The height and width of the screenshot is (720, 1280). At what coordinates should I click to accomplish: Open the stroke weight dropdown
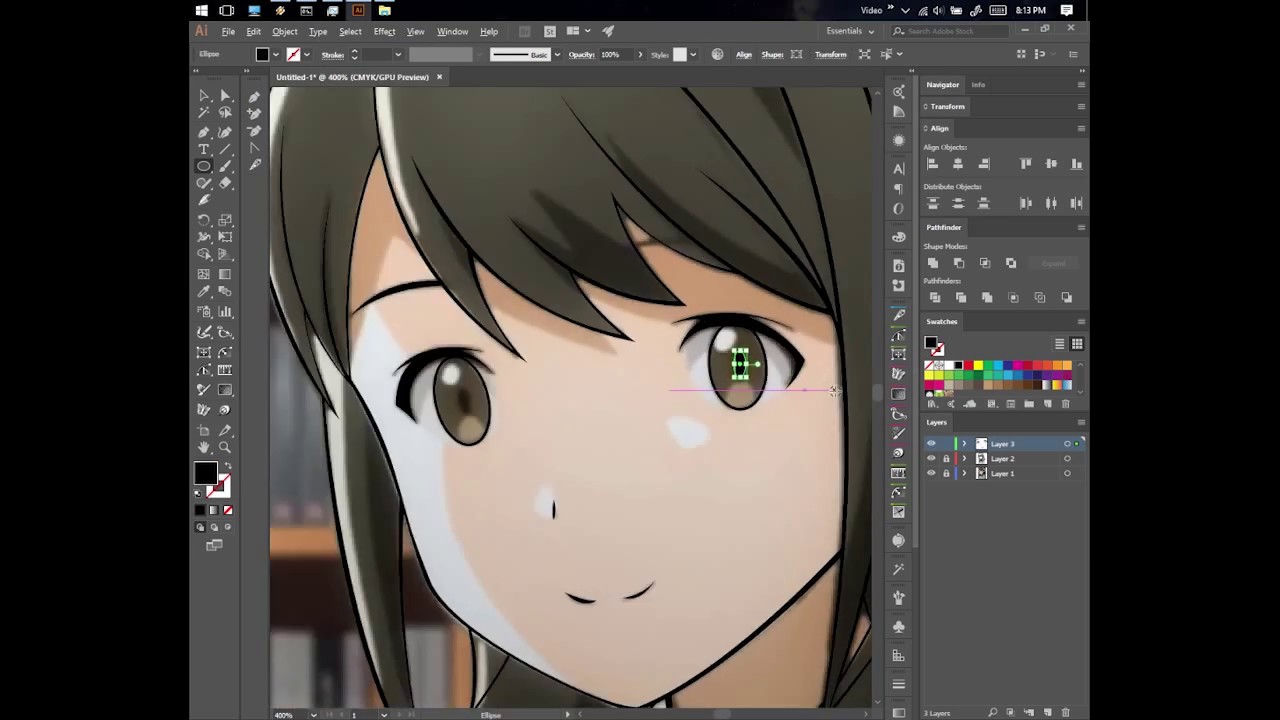[398, 55]
